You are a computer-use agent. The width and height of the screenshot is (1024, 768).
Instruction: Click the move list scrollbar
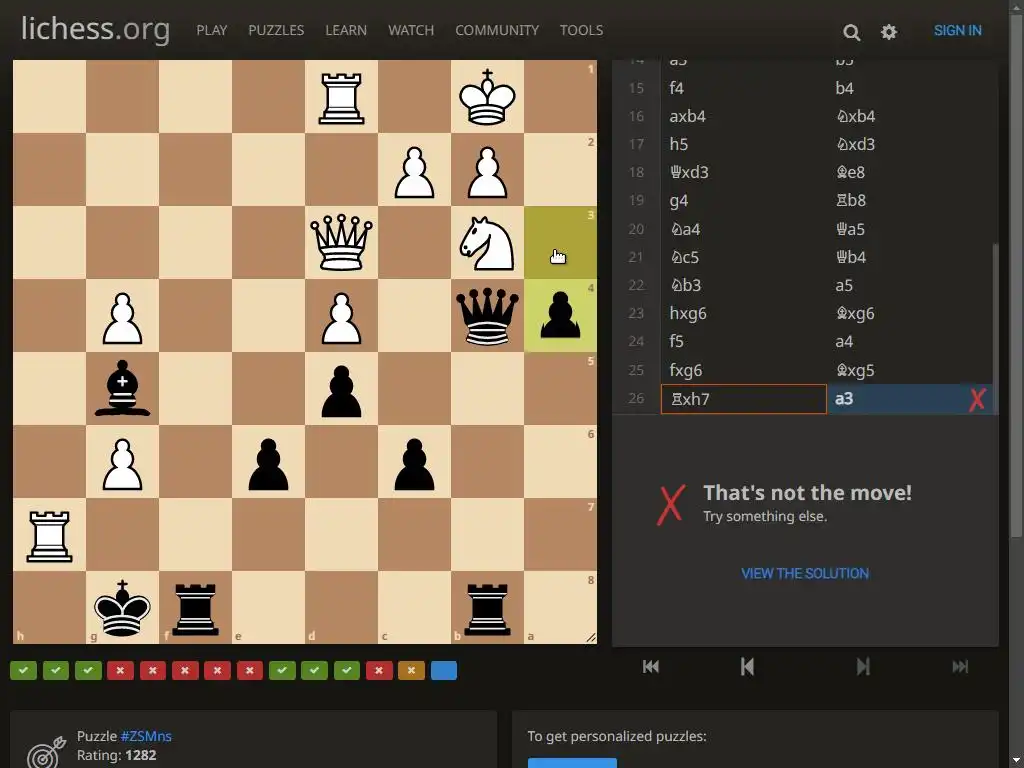[995, 328]
